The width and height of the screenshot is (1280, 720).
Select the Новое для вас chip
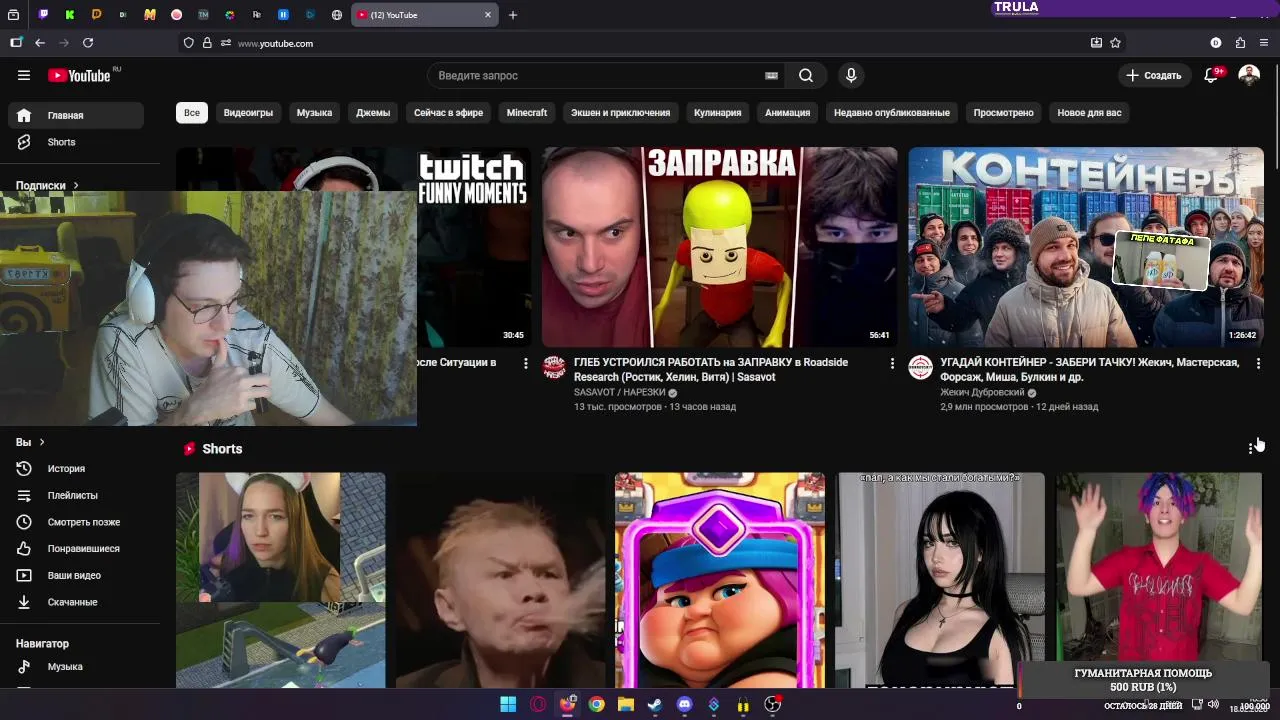1090,112
